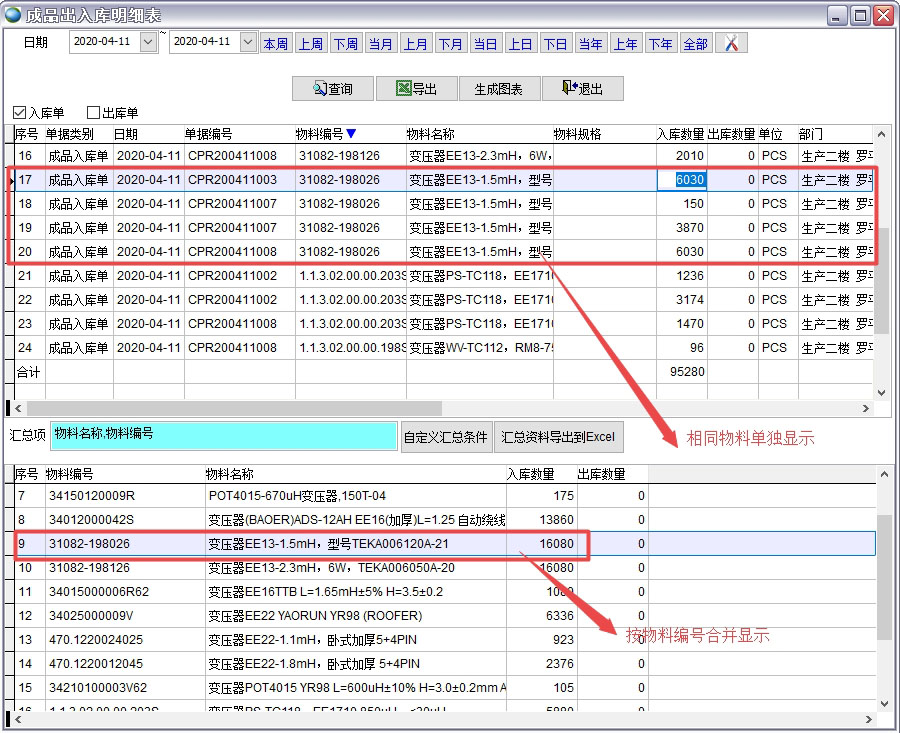This screenshot has width=900, height=733.
Task: Uncheck the 入库单 checkbox
Action: coord(18,111)
